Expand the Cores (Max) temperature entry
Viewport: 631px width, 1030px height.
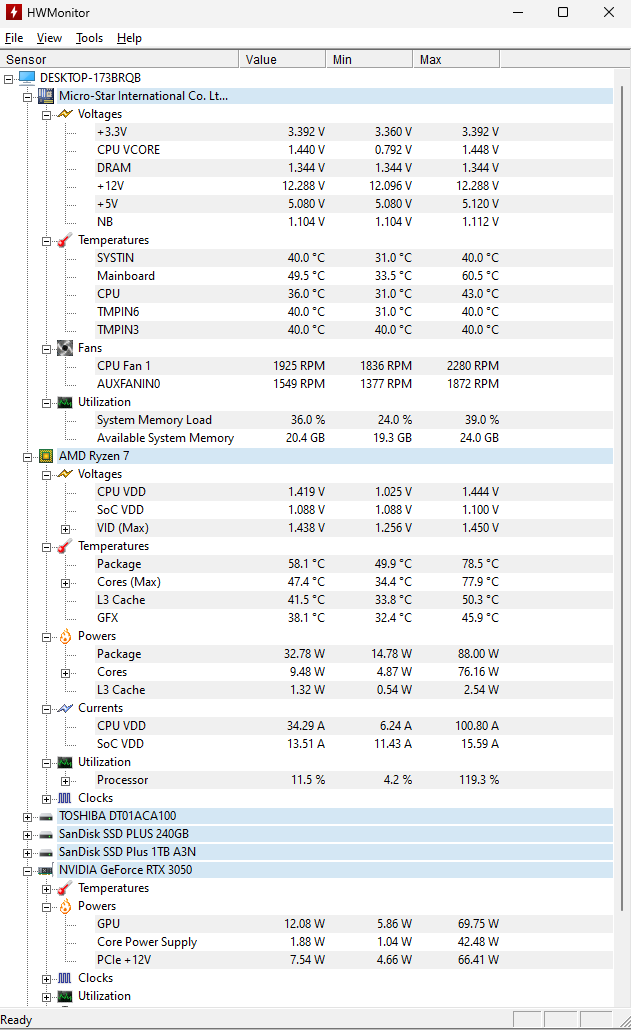tap(66, 583)
